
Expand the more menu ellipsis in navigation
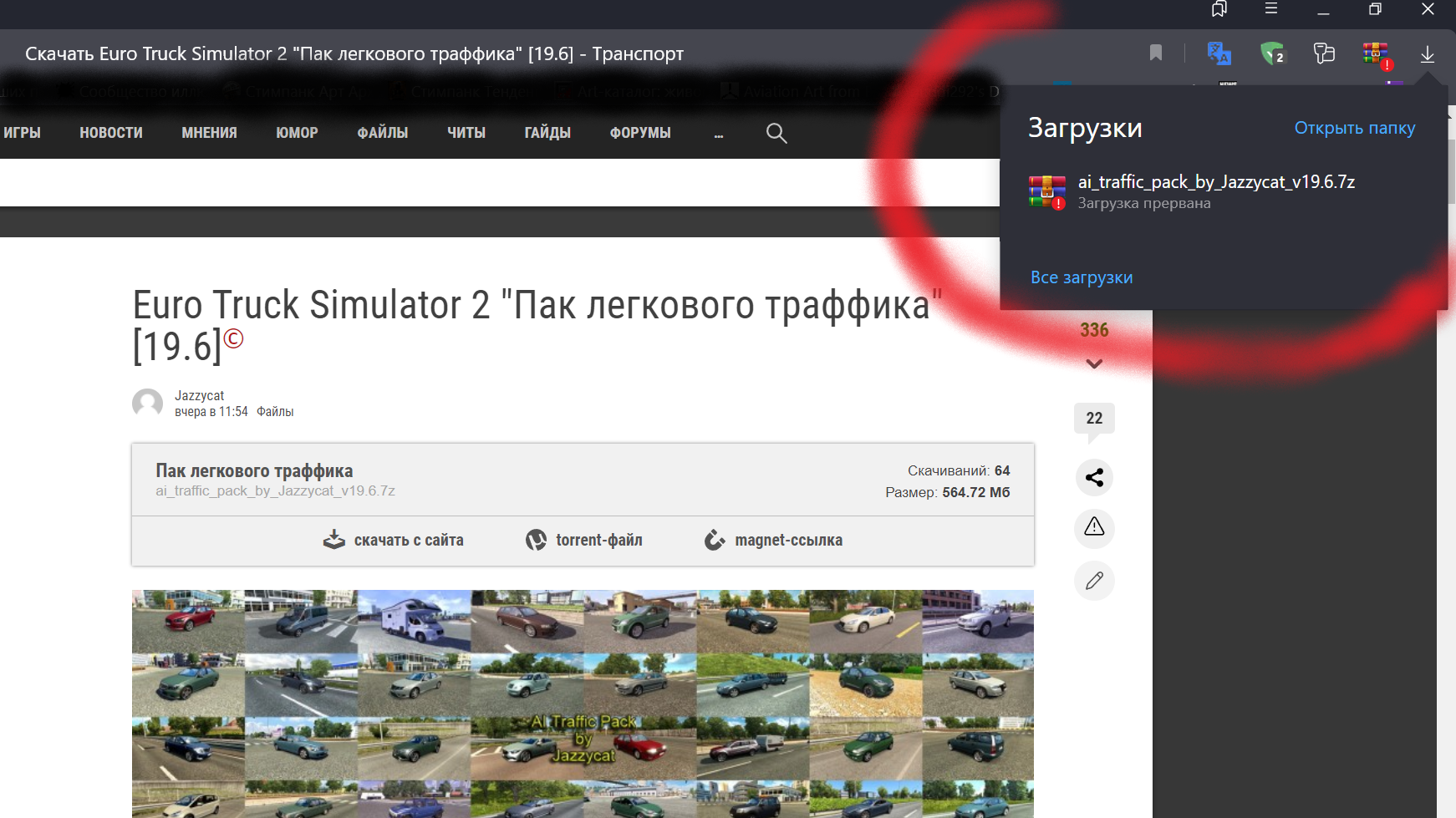[x=718, y=134]
